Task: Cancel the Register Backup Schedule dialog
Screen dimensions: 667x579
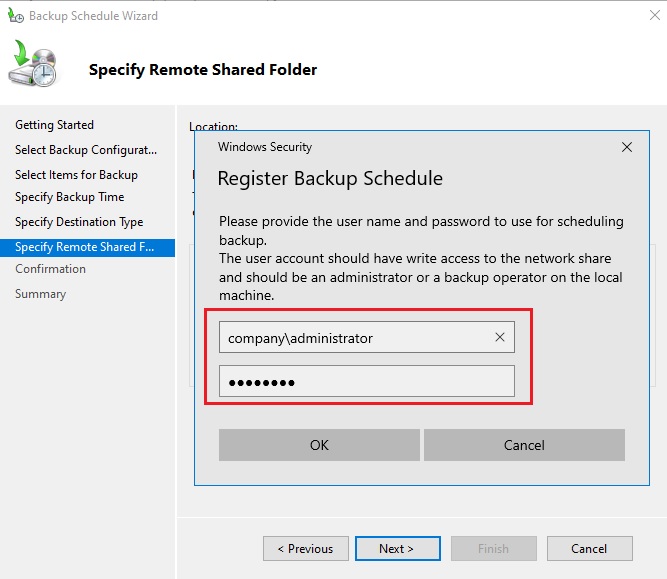Action: pyautogui.click(x=524, y=445)
